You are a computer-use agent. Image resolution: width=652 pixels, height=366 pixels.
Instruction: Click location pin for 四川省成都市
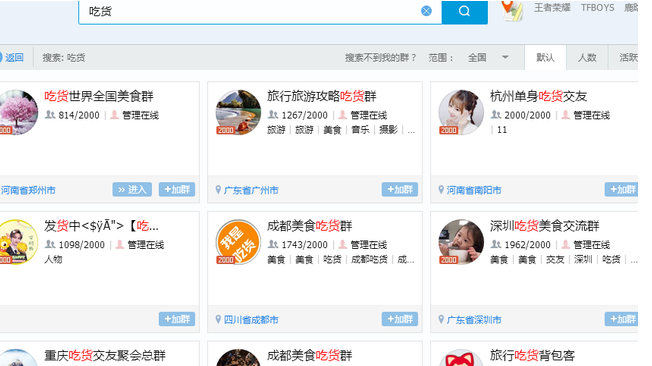[218, 319]
